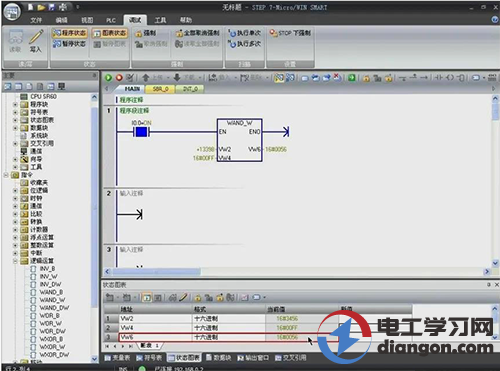
Task: Click the lock force icon in status chart toolbar
Action: click(198, 297)
